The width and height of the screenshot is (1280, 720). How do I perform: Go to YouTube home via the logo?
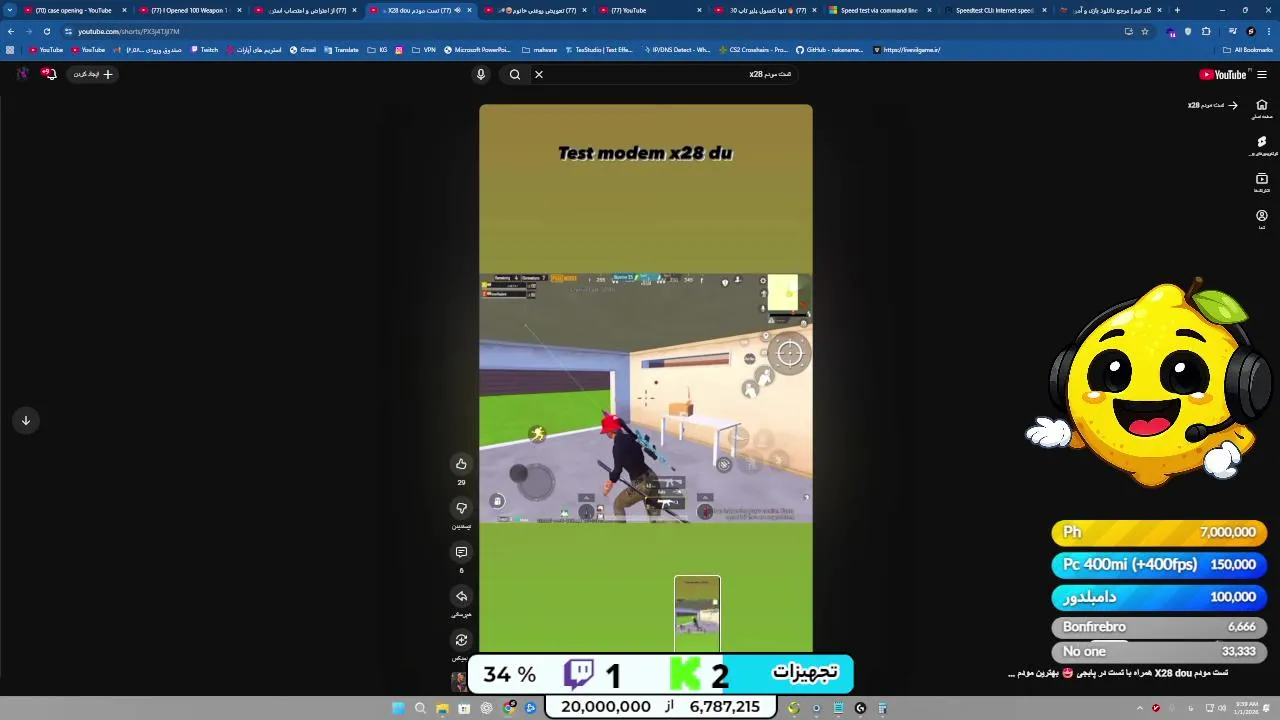pyautogui.click(x=1223, y=74)
